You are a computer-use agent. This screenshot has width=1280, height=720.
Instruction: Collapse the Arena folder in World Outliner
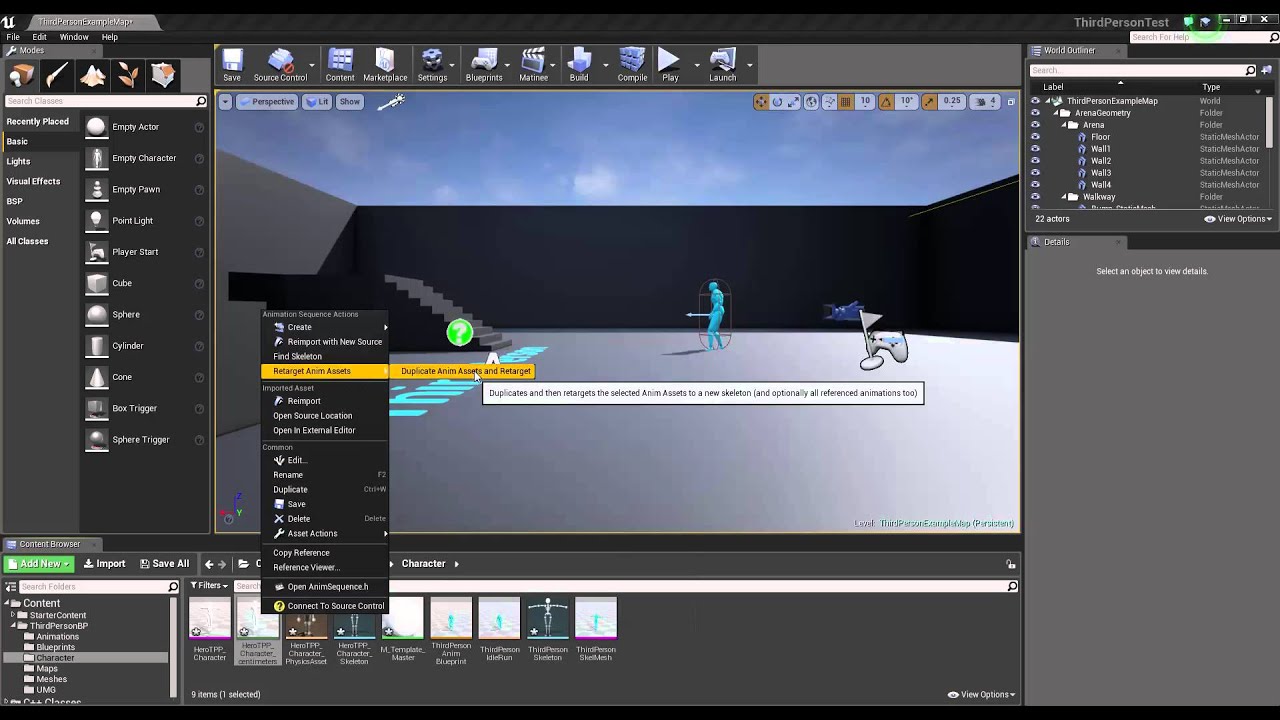click(1064, 125)
